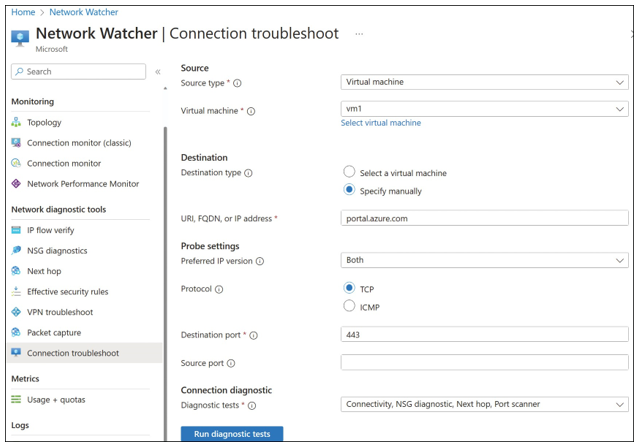
Task: Open Connection monitor (classic) menu item
Action: pos(79,143)
